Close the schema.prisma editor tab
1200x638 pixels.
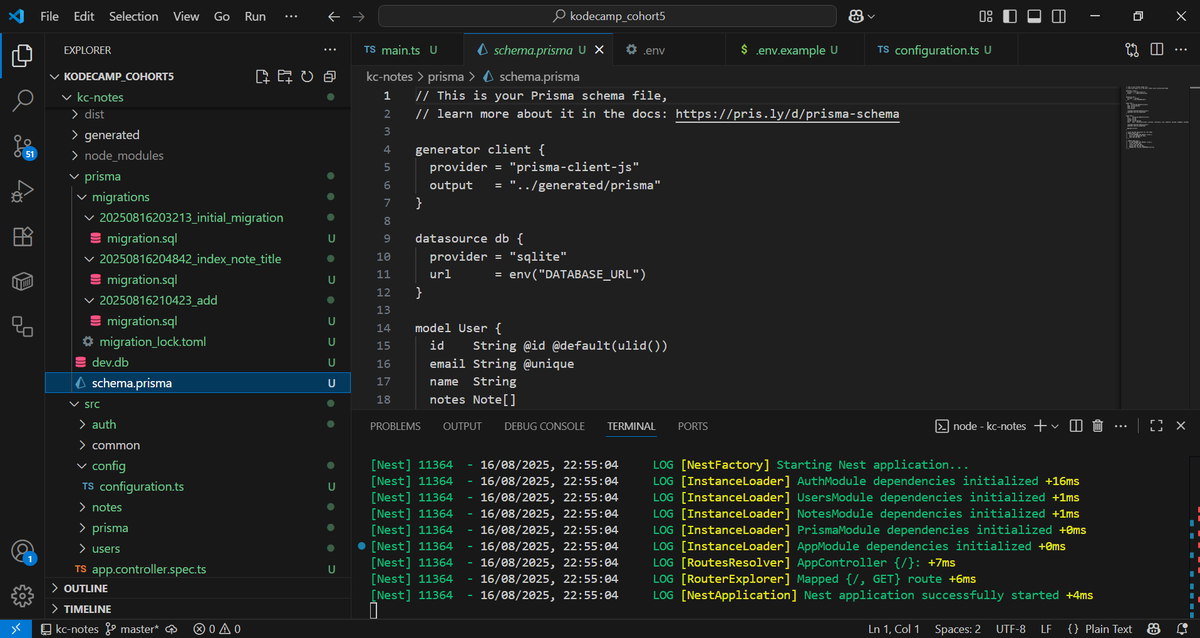[x=600, y=49]
